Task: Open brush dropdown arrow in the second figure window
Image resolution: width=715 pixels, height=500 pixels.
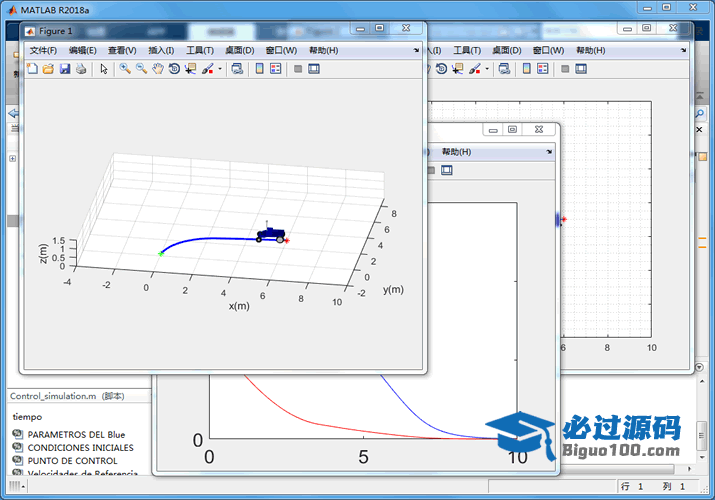Action: pos(488,69)
